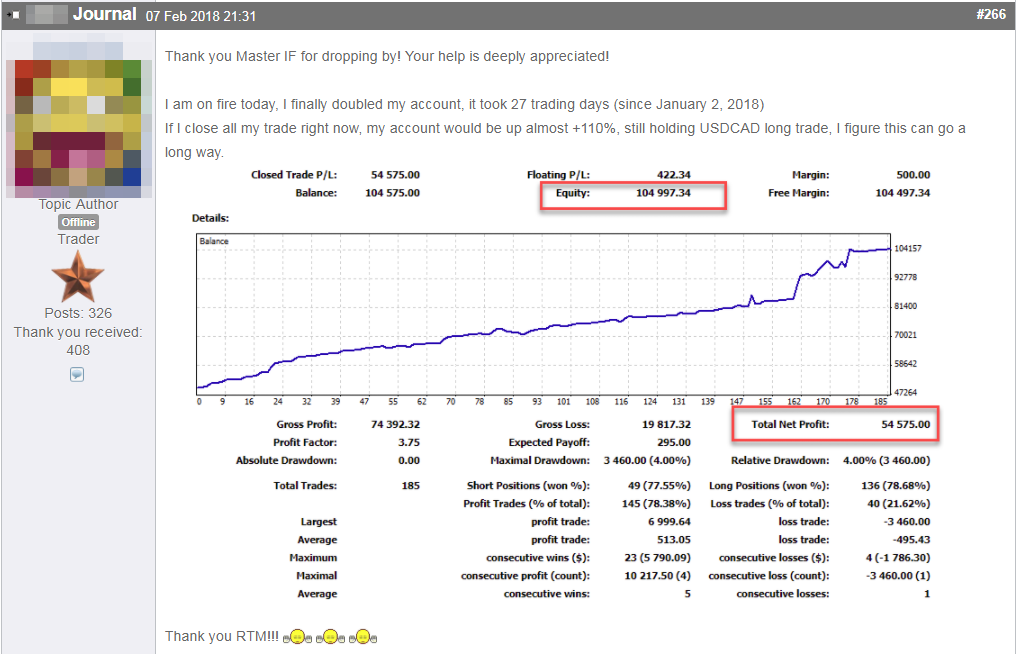Click the Loss trades value 40 (21.62%)
The image size is (1021, 654).
tap(901, 504)
